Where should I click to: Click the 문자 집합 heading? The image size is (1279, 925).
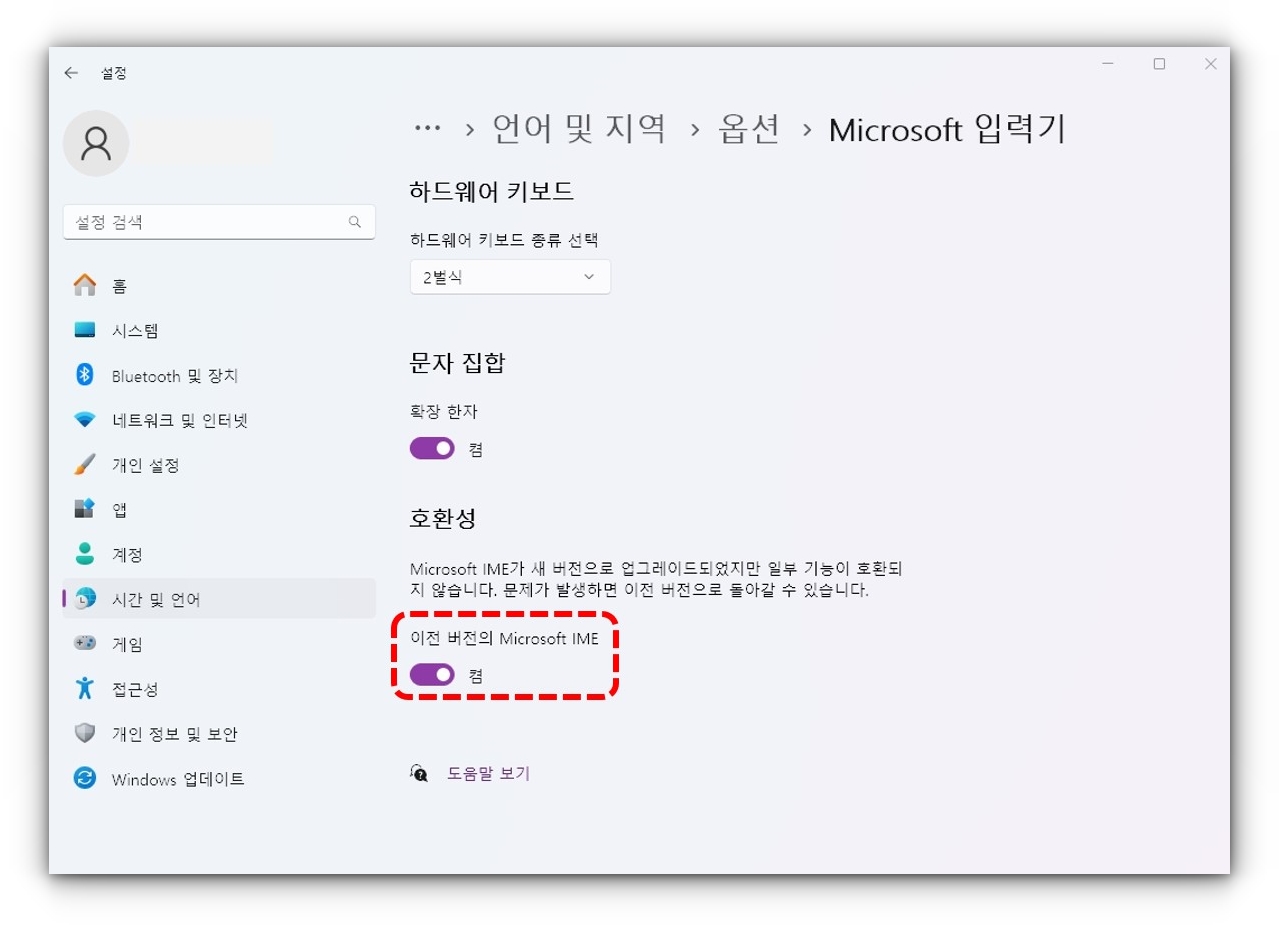[457, 362]
